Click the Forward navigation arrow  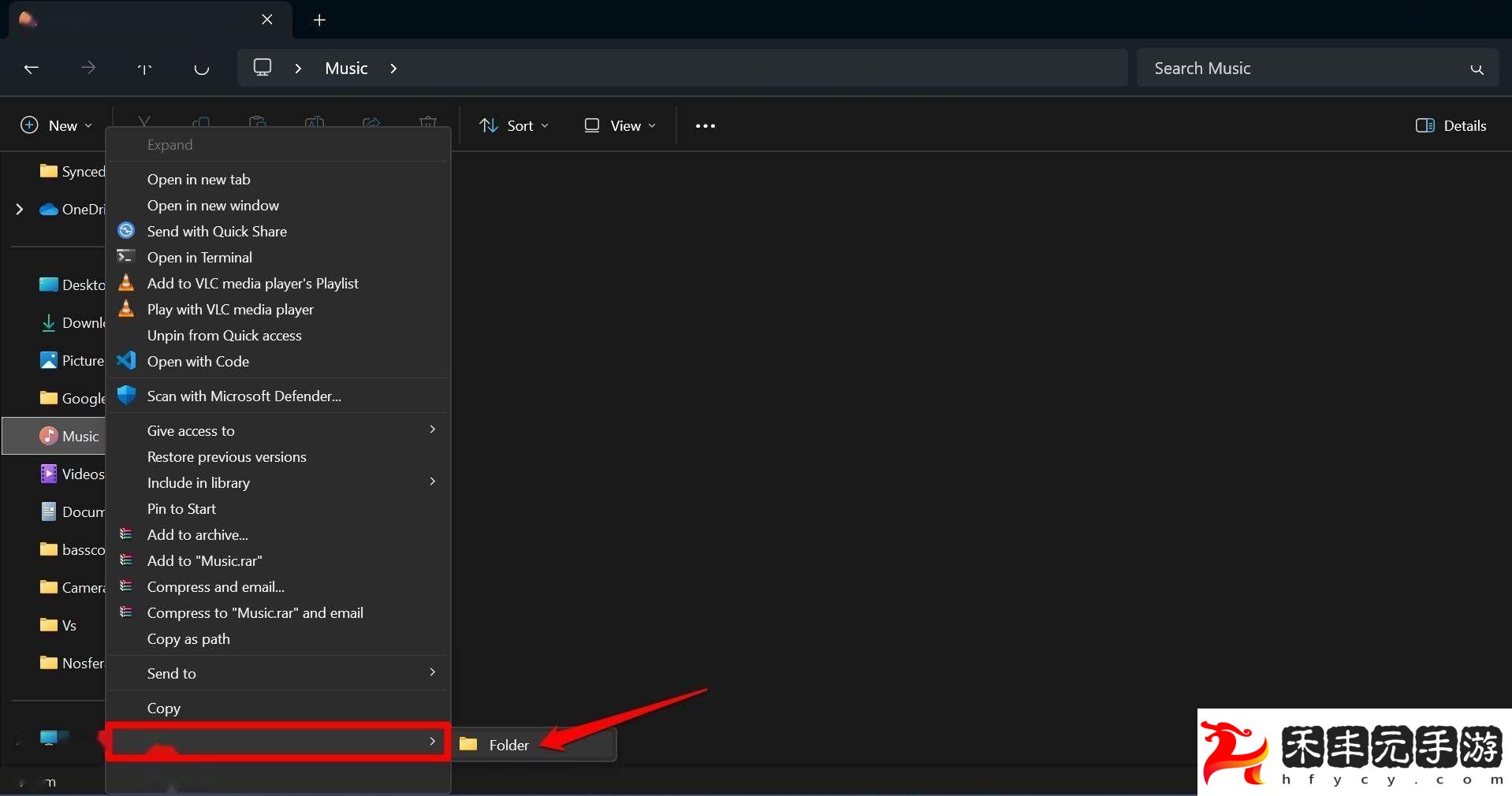point(88,69)
